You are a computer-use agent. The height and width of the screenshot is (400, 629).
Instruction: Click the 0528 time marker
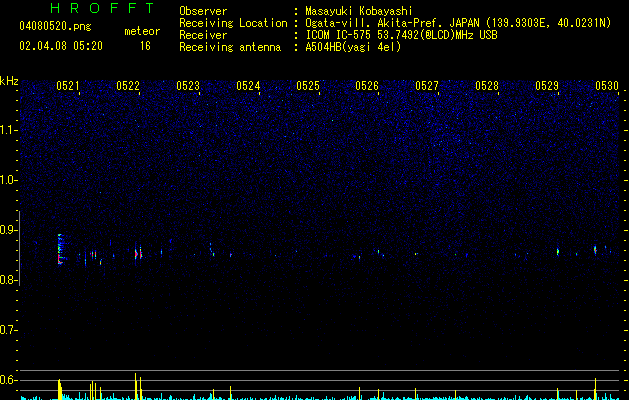487,86
